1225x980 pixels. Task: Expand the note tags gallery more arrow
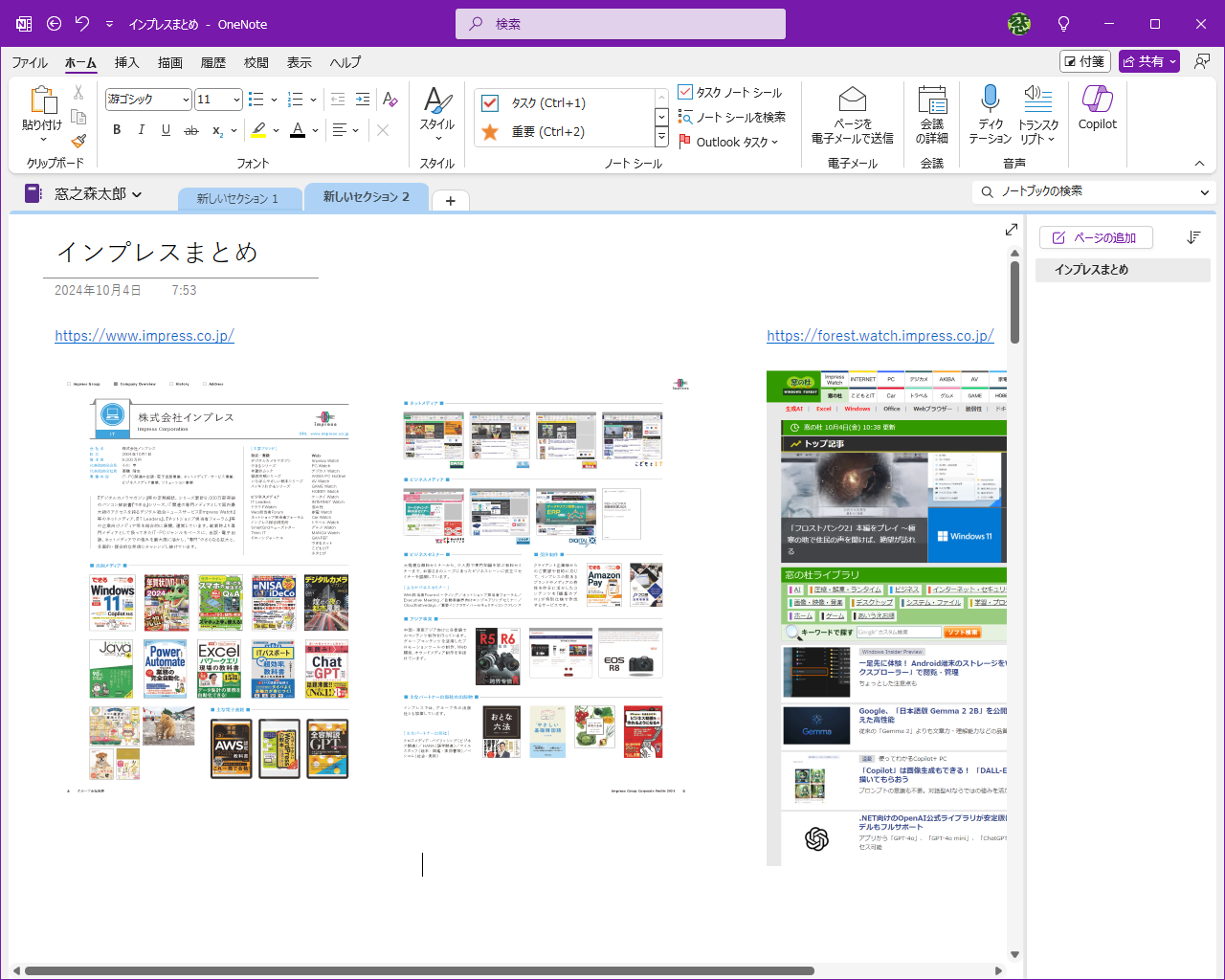(x=661, y=137)
